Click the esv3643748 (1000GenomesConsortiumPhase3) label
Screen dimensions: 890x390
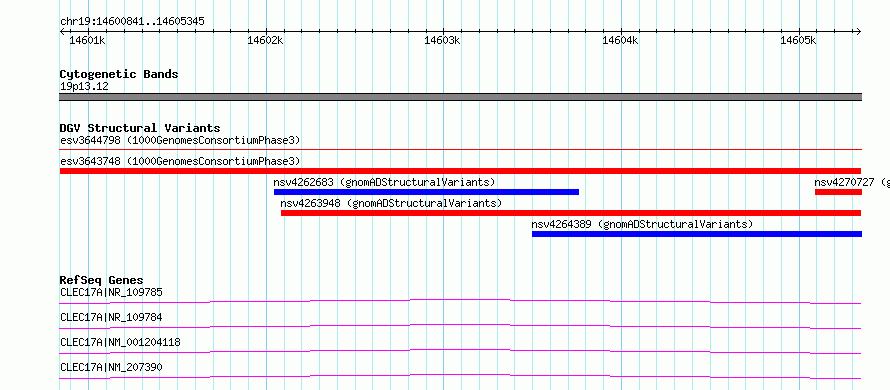(x=180, y=161)
